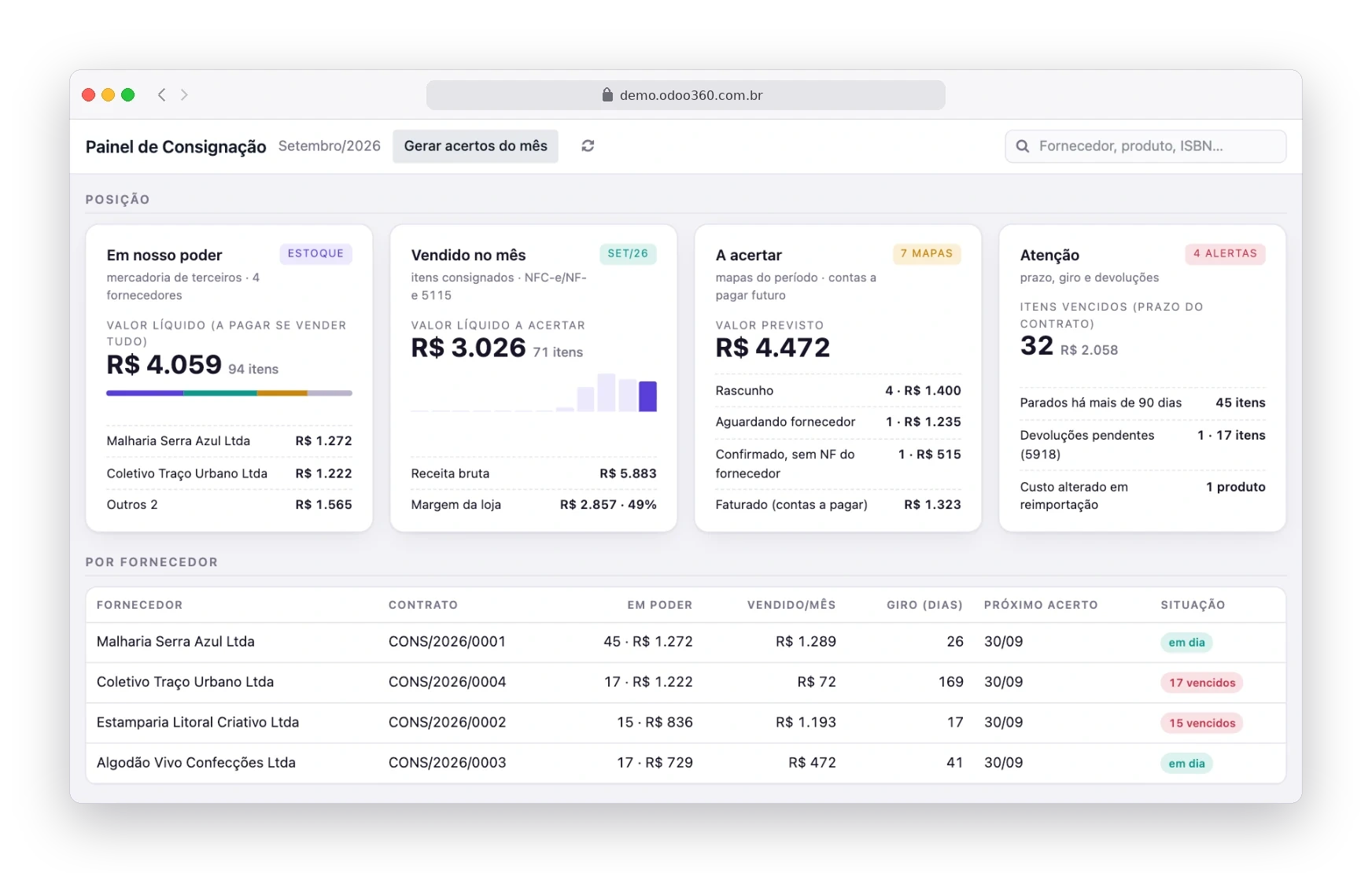Click Margem da loja line
The image size is (1372, 873).
tap(533, 505)
